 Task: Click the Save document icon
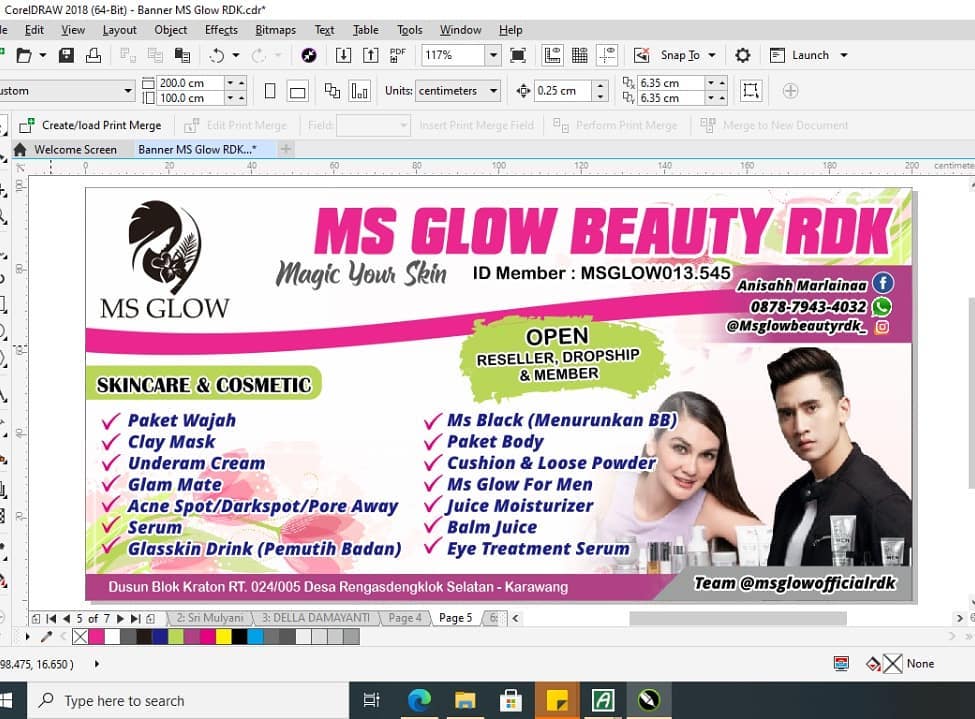66,55
